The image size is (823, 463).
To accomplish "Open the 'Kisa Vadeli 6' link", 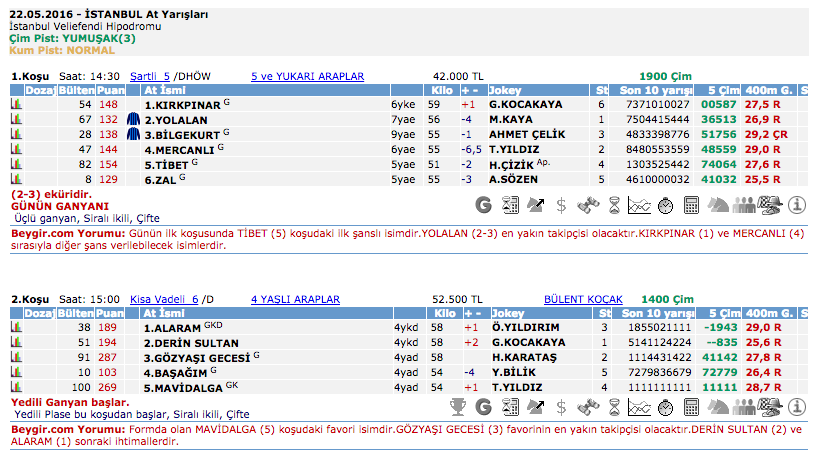I will (x=164, y=299).
